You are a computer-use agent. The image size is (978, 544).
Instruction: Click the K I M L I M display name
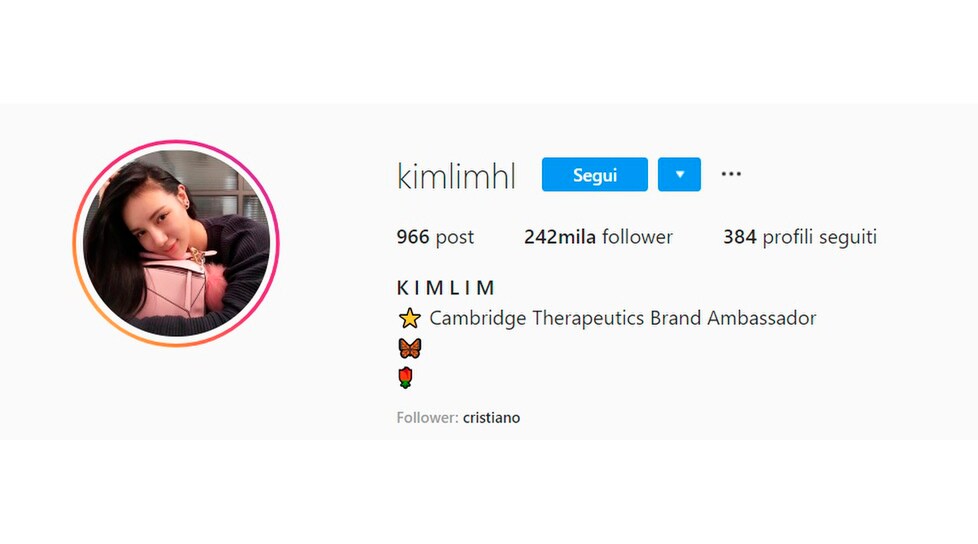[445, 288]
